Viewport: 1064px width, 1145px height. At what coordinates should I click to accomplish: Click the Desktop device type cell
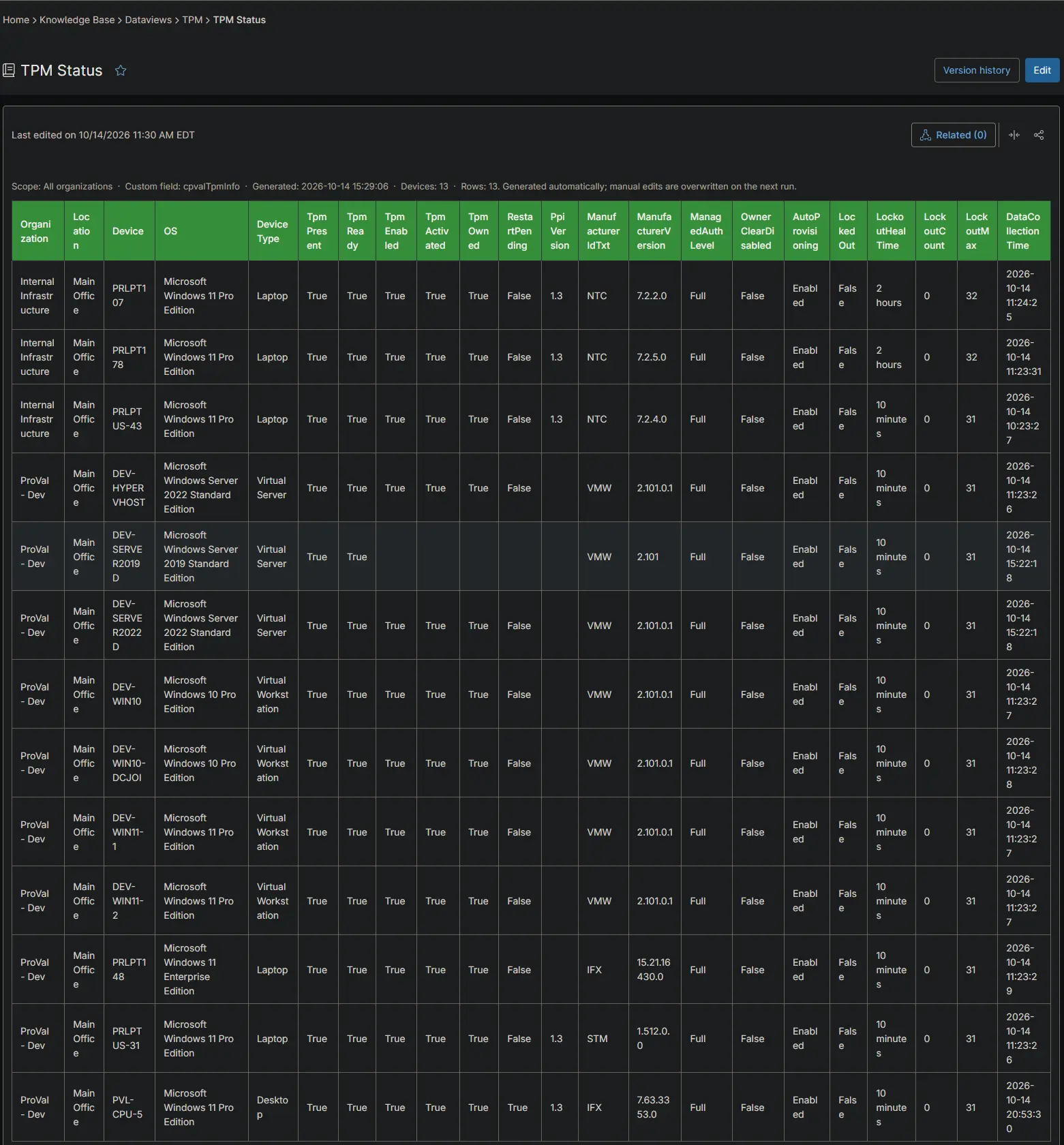coord(273,1108)
